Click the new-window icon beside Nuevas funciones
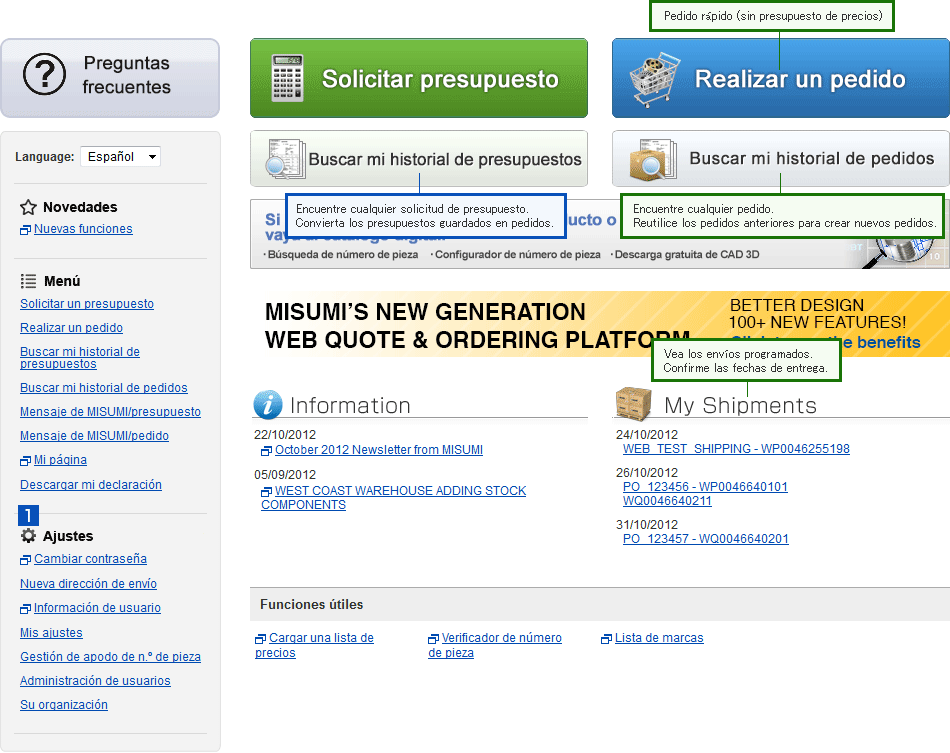This screenshot has width=950, height=753. 25,230
